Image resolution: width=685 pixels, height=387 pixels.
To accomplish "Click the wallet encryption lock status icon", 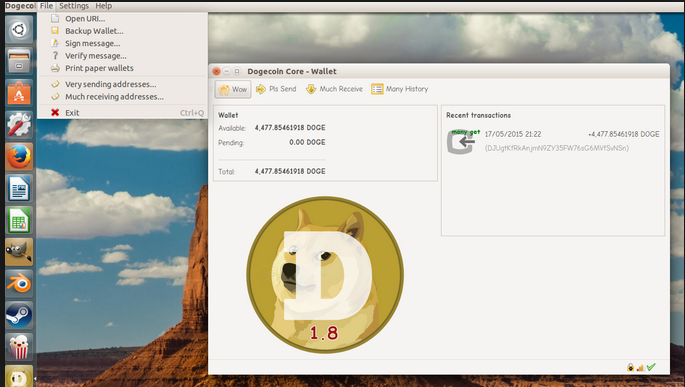I will [630, 367].
